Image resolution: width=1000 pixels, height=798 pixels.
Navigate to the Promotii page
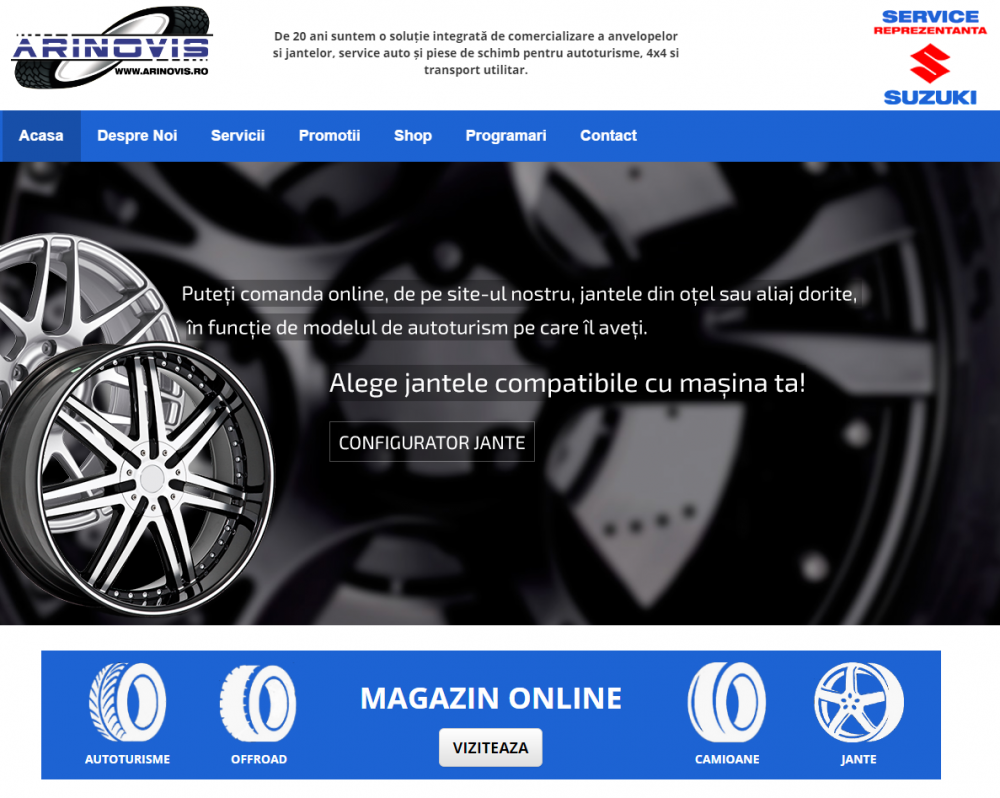[329, 136]
